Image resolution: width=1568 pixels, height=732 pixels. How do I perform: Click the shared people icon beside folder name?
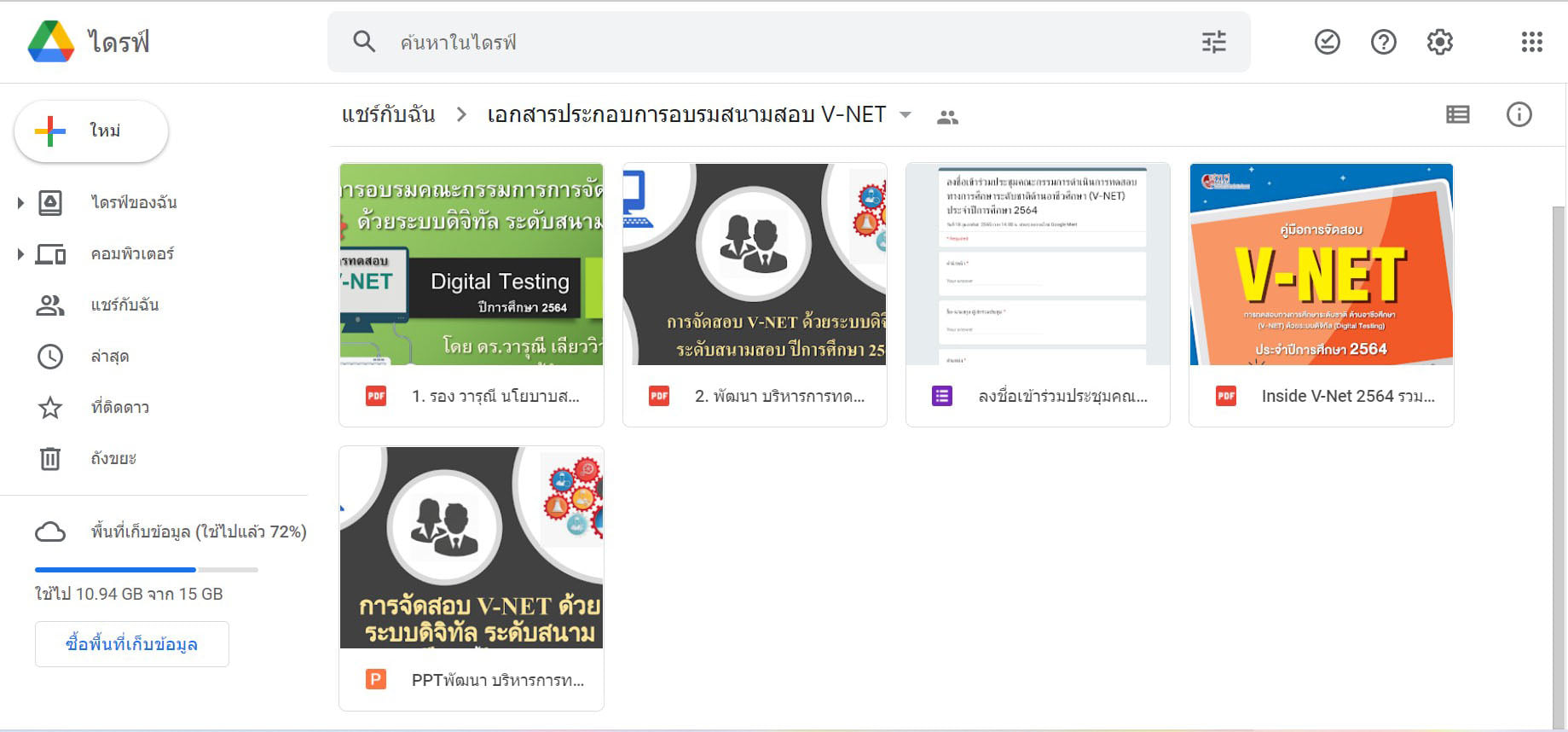(x=947, y=117)
